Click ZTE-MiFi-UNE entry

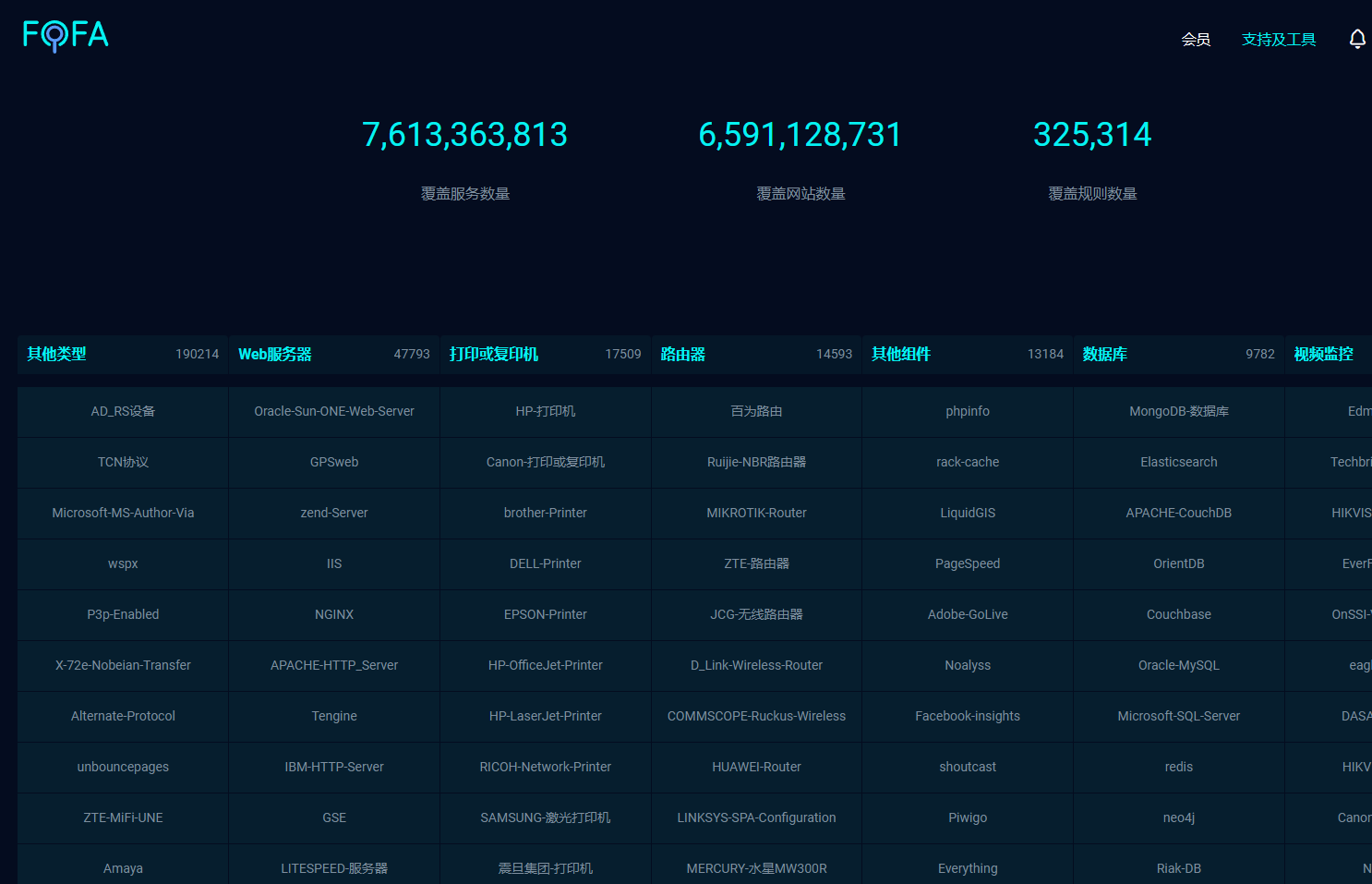click(123, 817)
